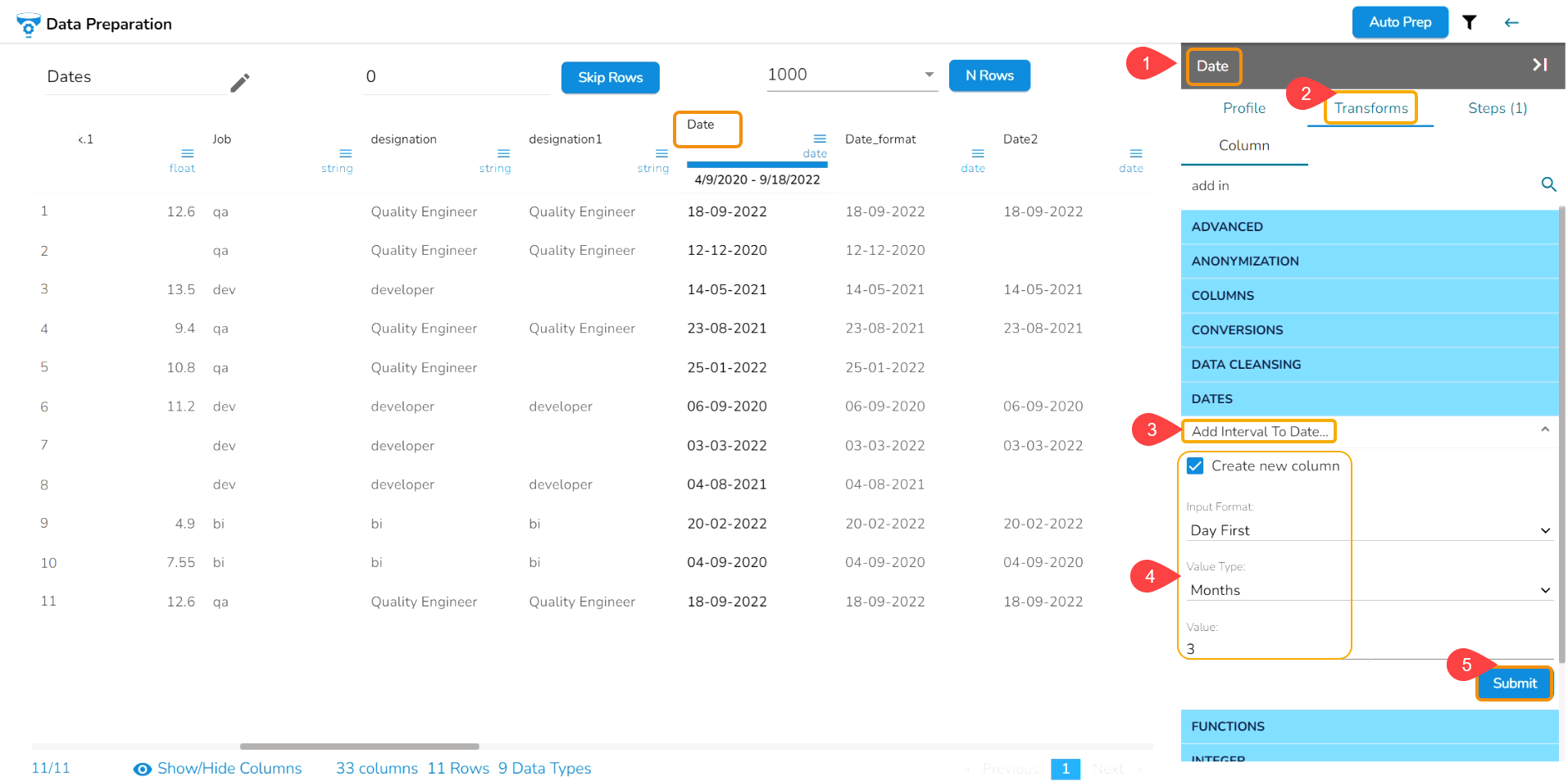Click the 33 columns status text
This screenshot has width=1568, height=781.
tap(377, 769)
